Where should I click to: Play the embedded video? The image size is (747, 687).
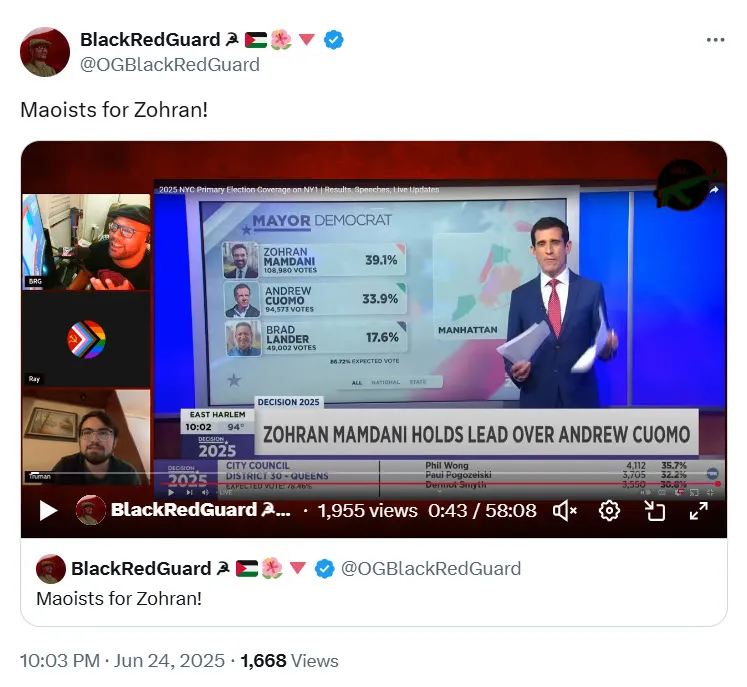(x=49, y=511)
